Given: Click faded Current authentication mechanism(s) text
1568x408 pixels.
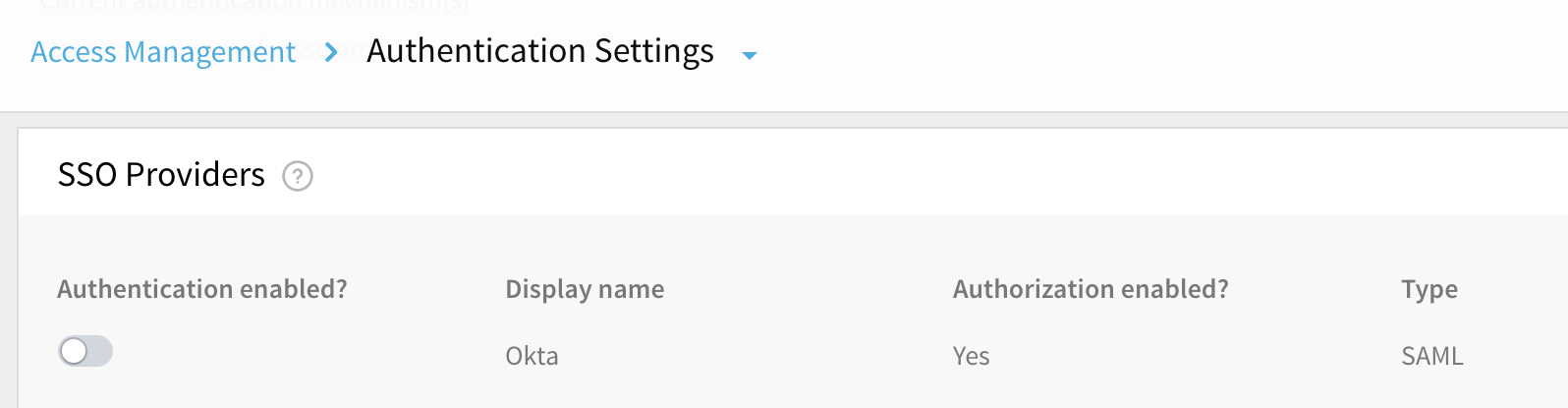Looking at the screenshot, I should pyautogui.click(x=255, y=5).
